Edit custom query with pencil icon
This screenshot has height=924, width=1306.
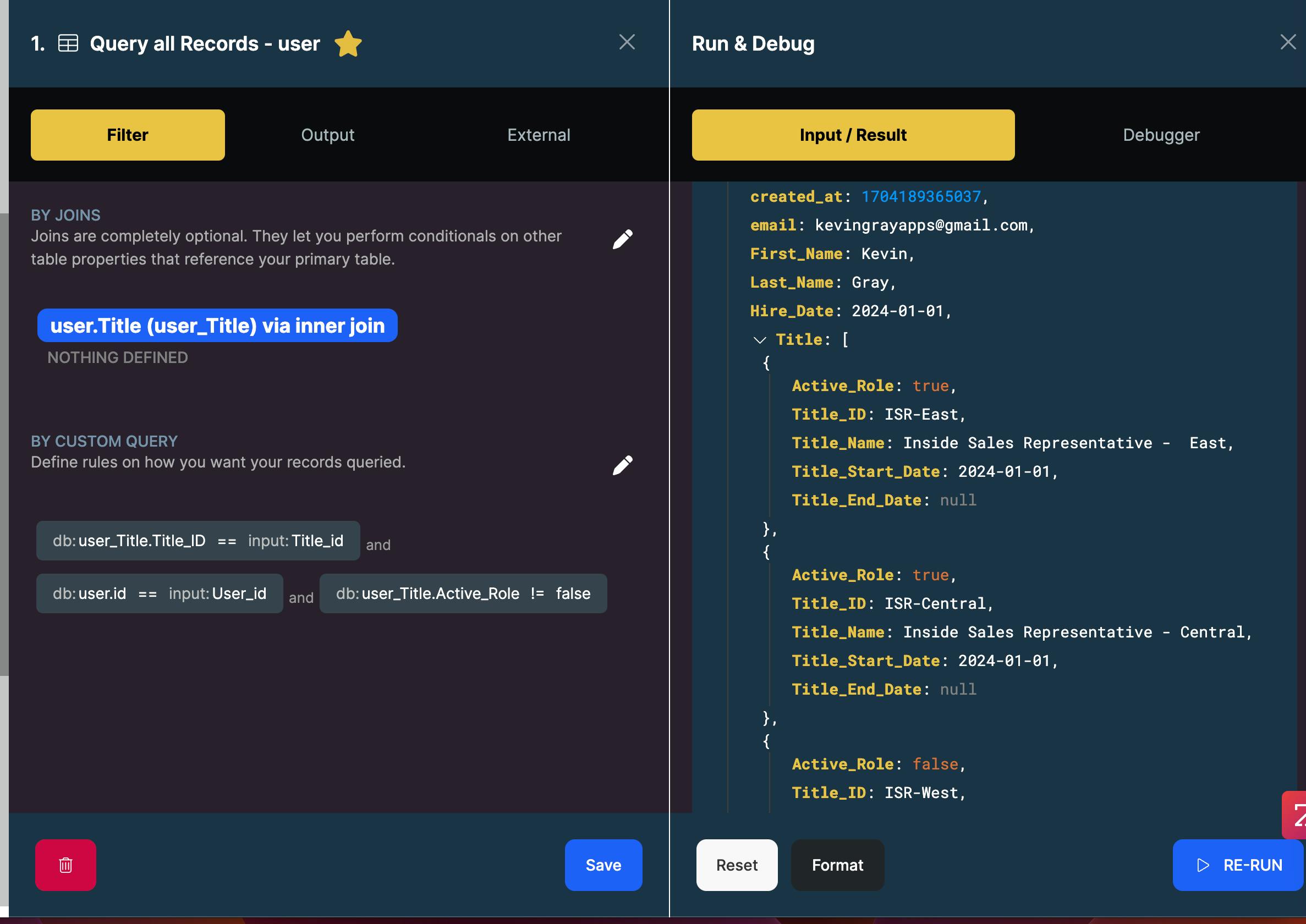[622, 465]
